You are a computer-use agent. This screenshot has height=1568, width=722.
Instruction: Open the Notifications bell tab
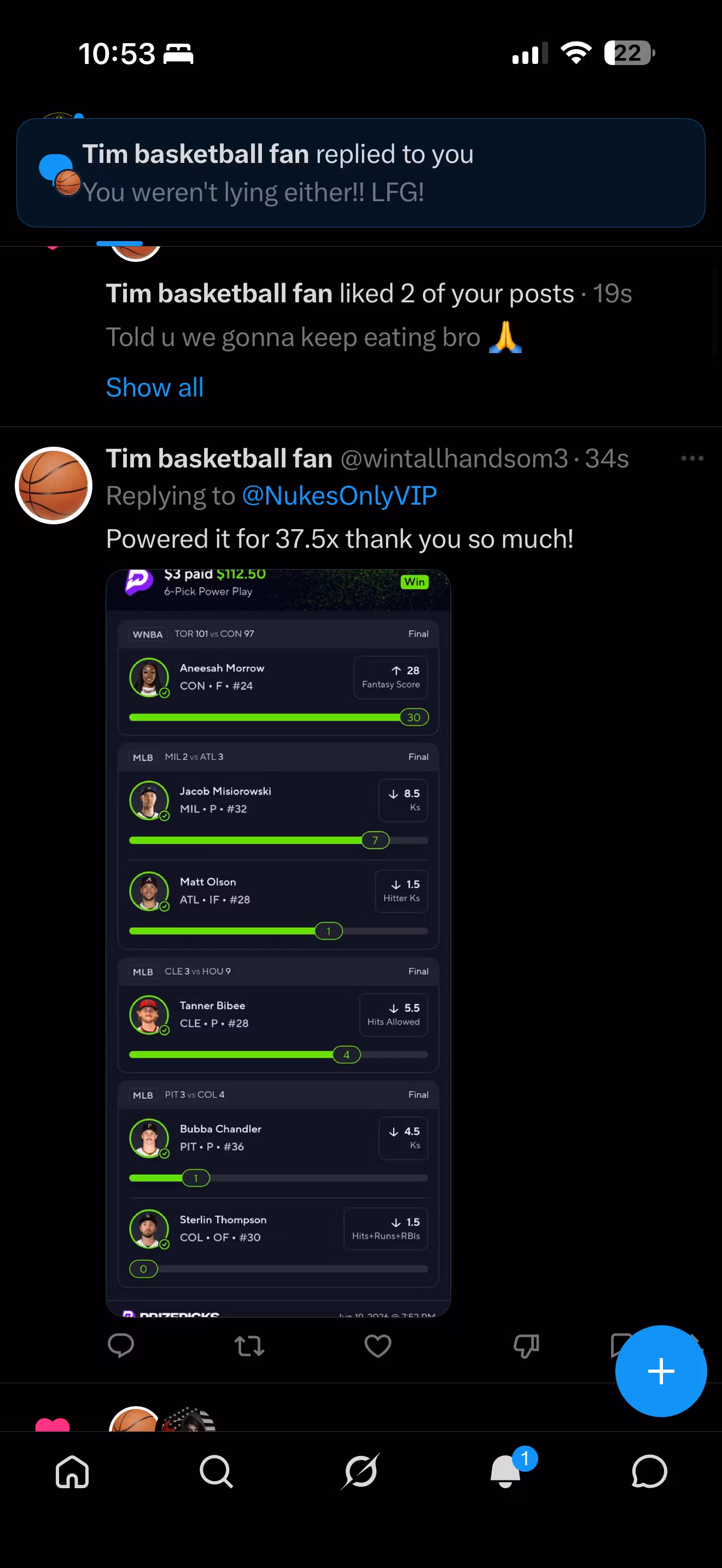tap(506, 1471)
